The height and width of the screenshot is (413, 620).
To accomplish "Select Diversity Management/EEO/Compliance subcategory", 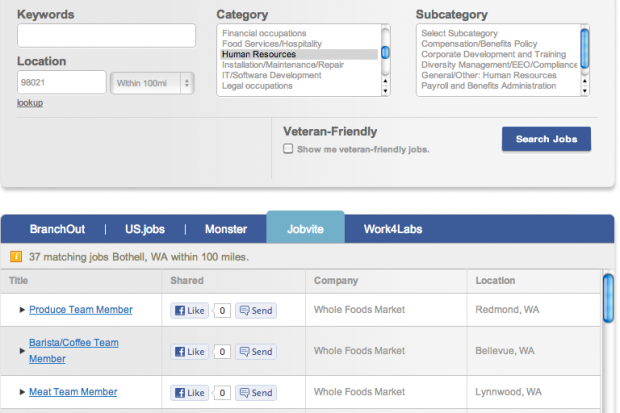I will tap(499, 65).
